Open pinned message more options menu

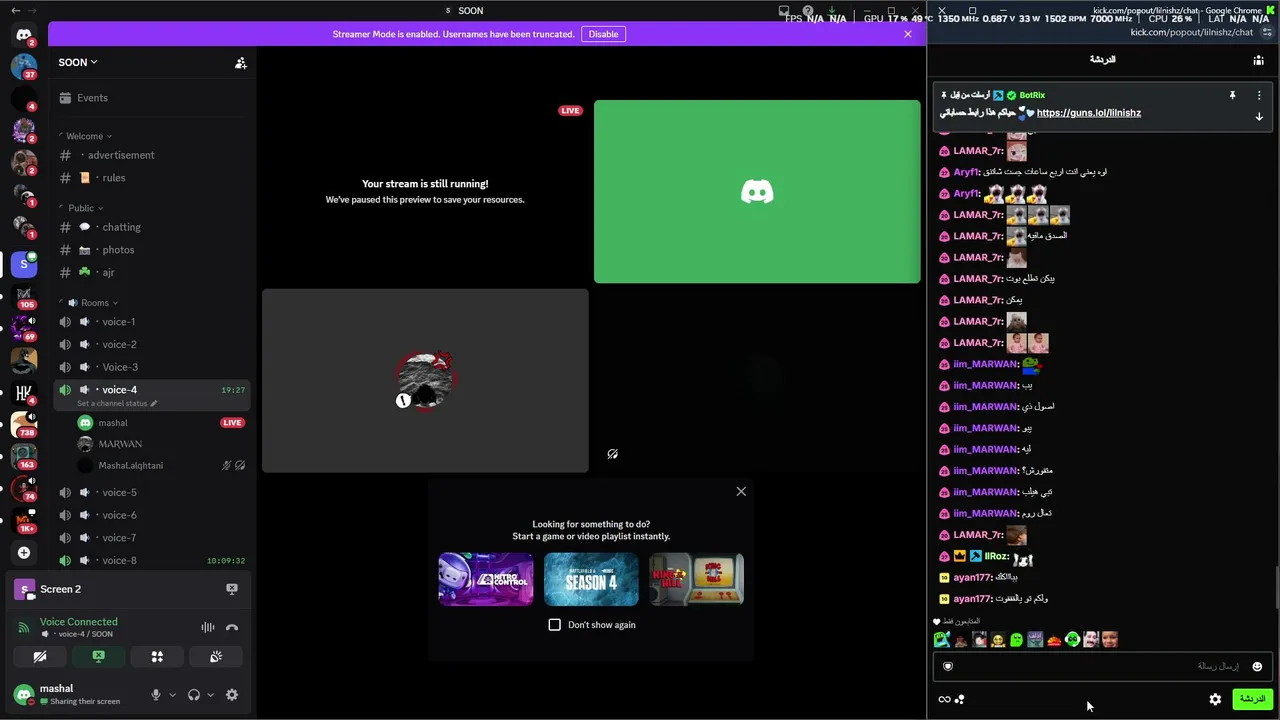pos(1259,95)
